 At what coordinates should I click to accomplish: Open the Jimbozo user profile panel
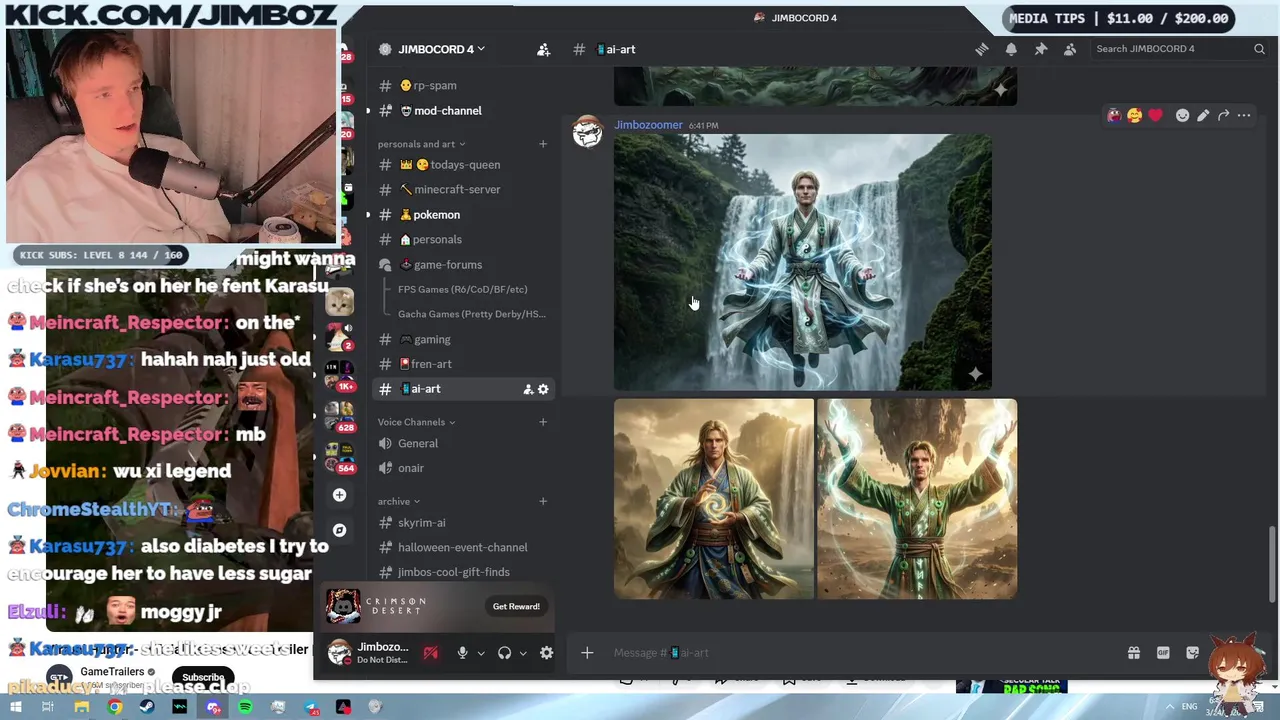pyautogui.click(x=368, y=653)
